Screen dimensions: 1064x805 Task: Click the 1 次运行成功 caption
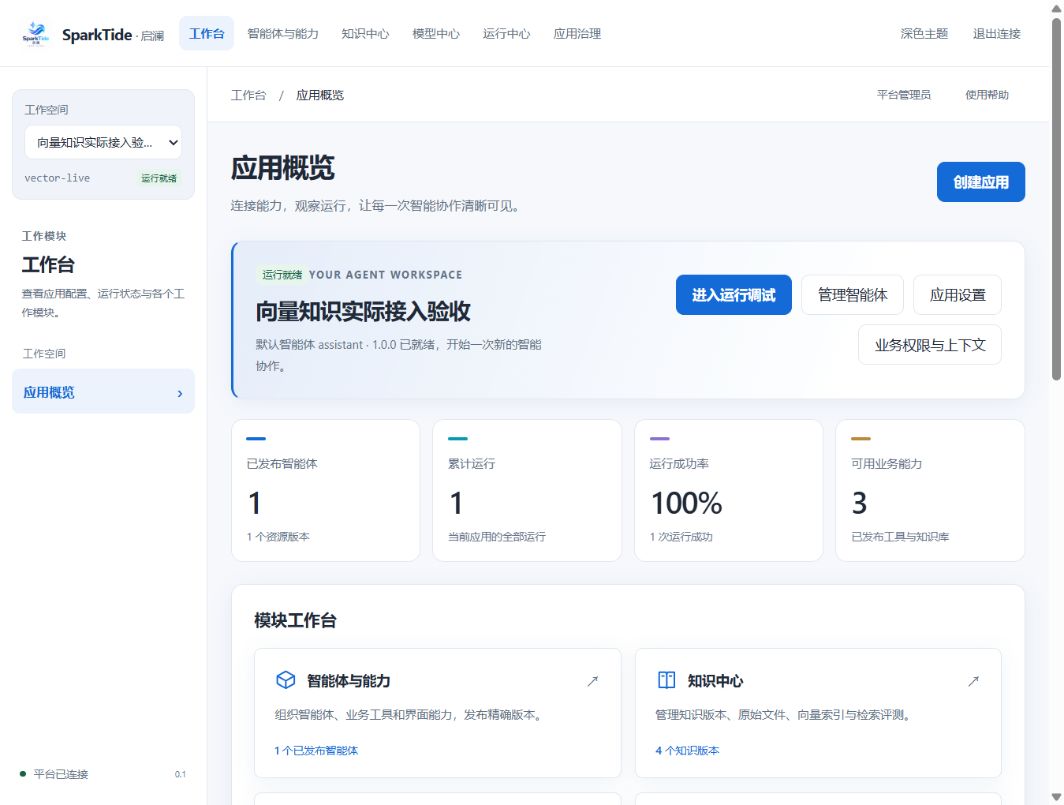click(681, 536)
